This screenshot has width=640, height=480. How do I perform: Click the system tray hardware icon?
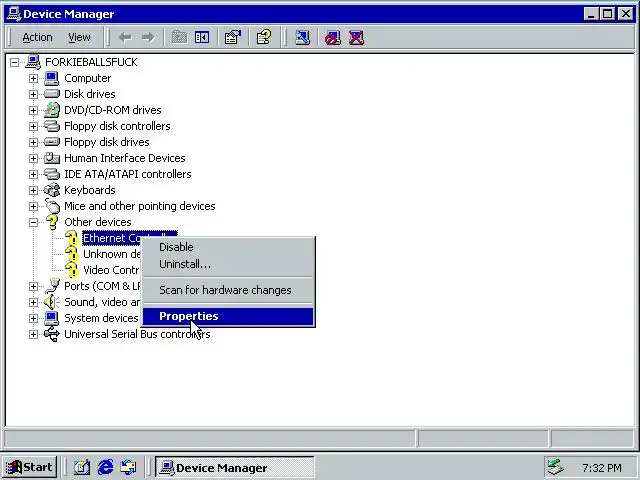coord(556,467)
